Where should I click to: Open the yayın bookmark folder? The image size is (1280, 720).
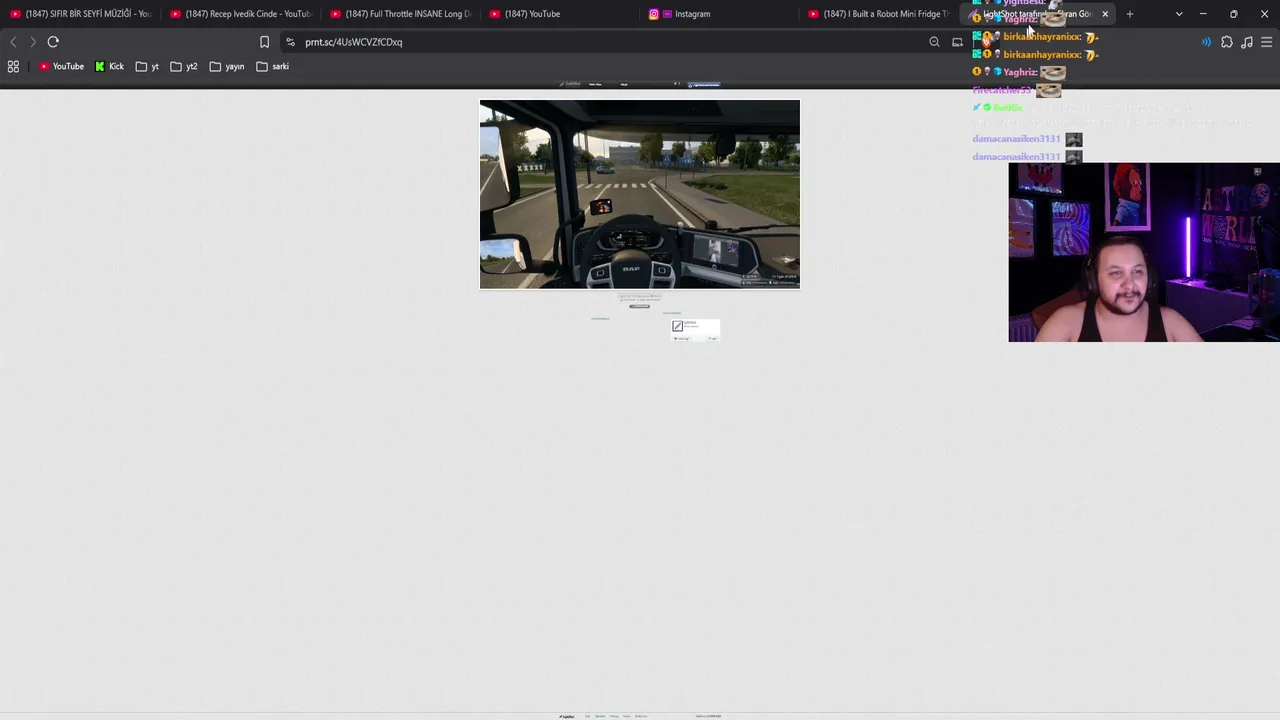(x=227, y=66)
